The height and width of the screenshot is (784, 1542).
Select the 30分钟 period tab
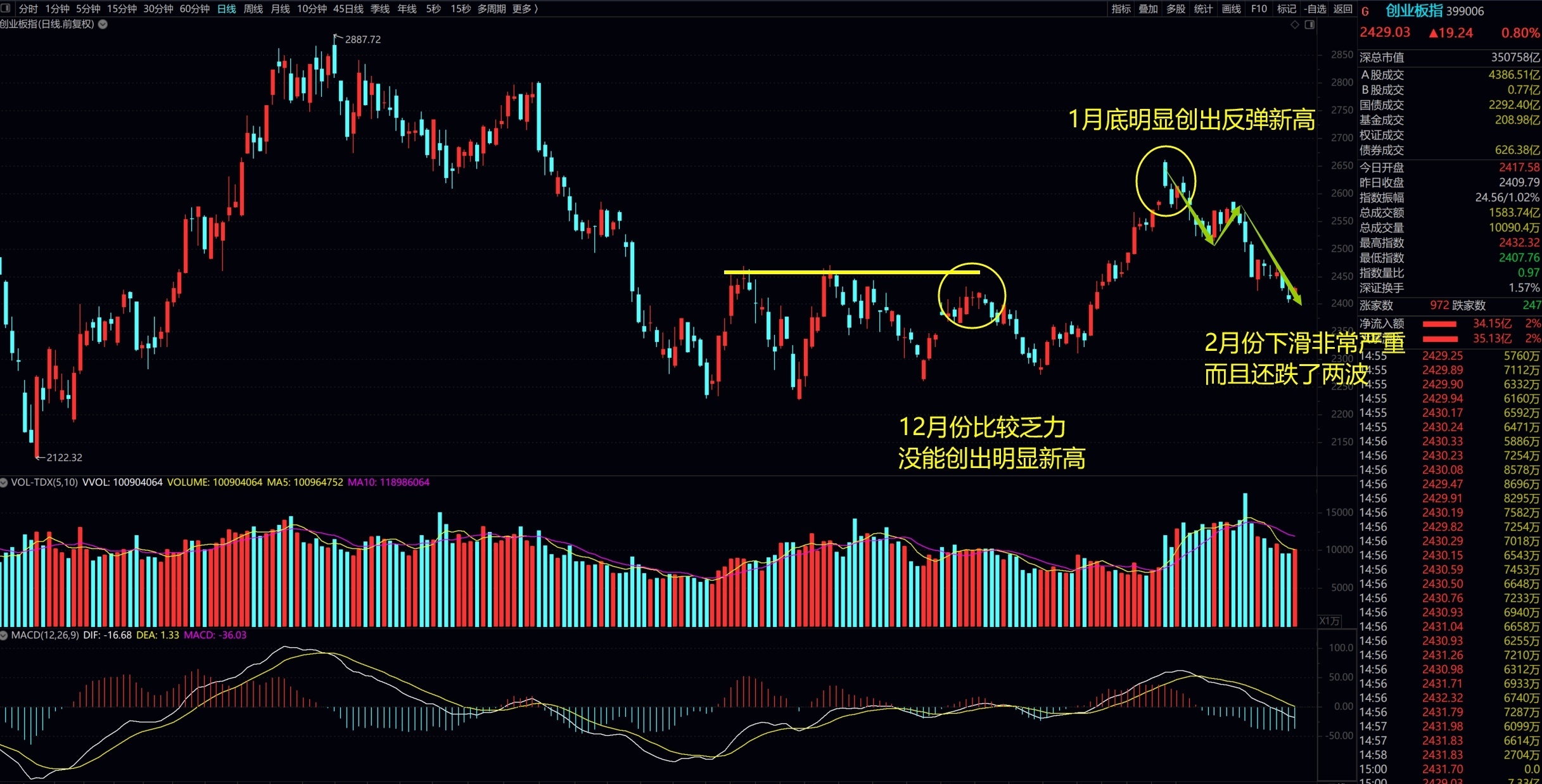pyautogui.click(x=158, y=9)
